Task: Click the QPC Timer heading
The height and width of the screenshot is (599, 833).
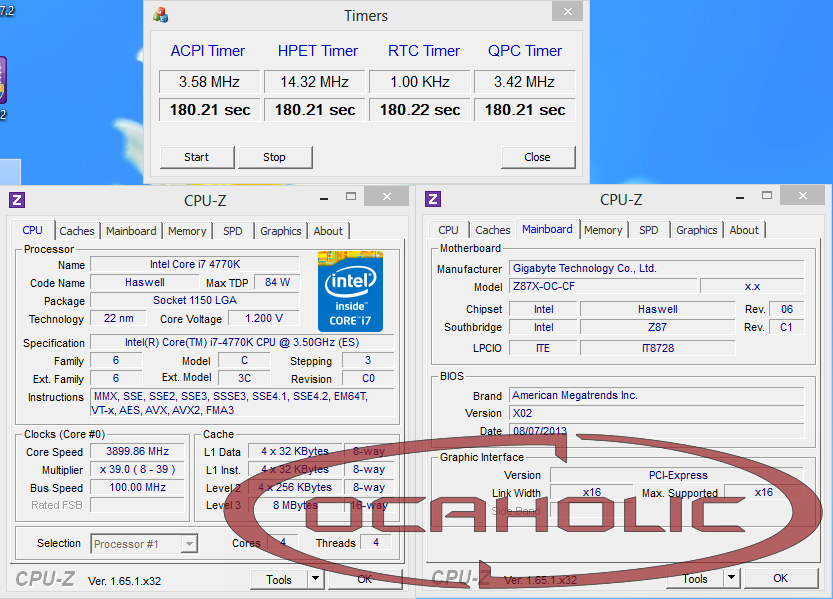Action: [525, 51]
